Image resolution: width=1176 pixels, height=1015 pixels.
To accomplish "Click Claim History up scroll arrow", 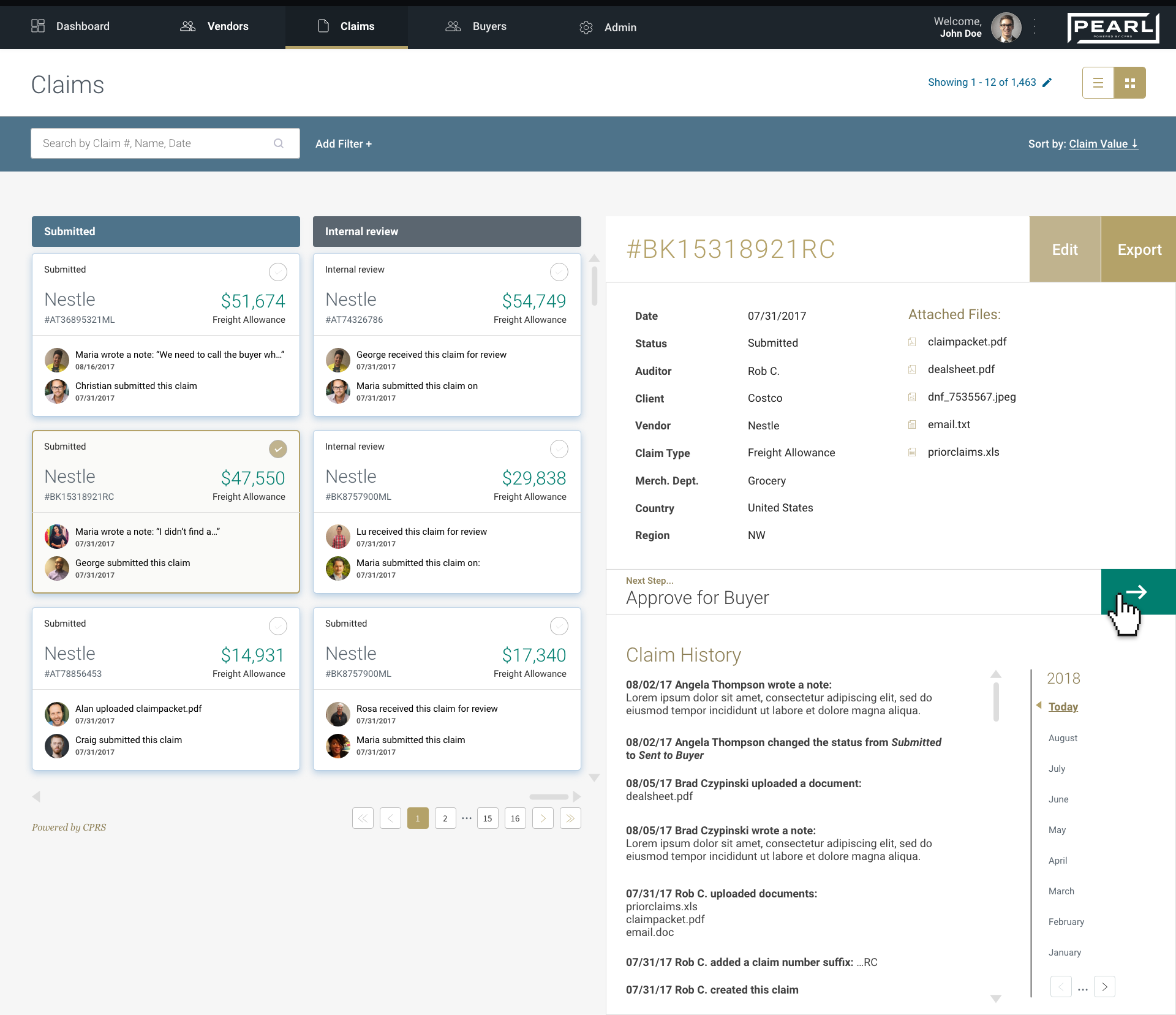I will [x=996, y=674].
